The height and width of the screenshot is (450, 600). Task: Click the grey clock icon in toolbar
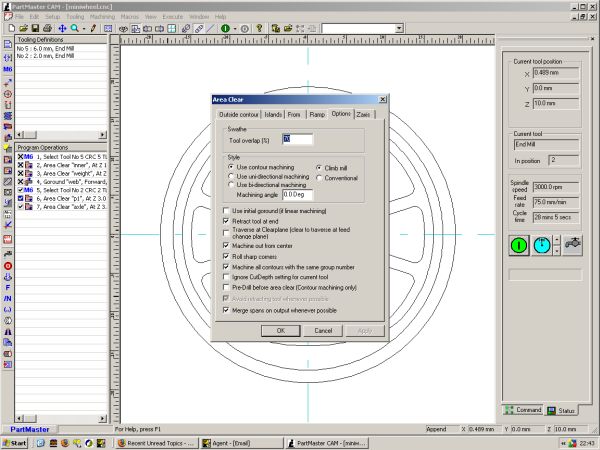[245, 28]
